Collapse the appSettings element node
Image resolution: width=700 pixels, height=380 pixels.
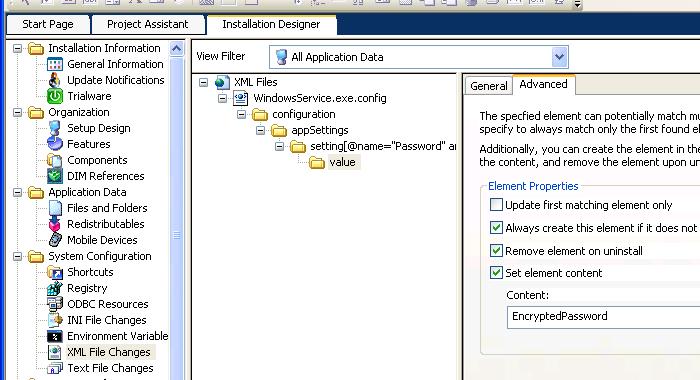(261, 130)
